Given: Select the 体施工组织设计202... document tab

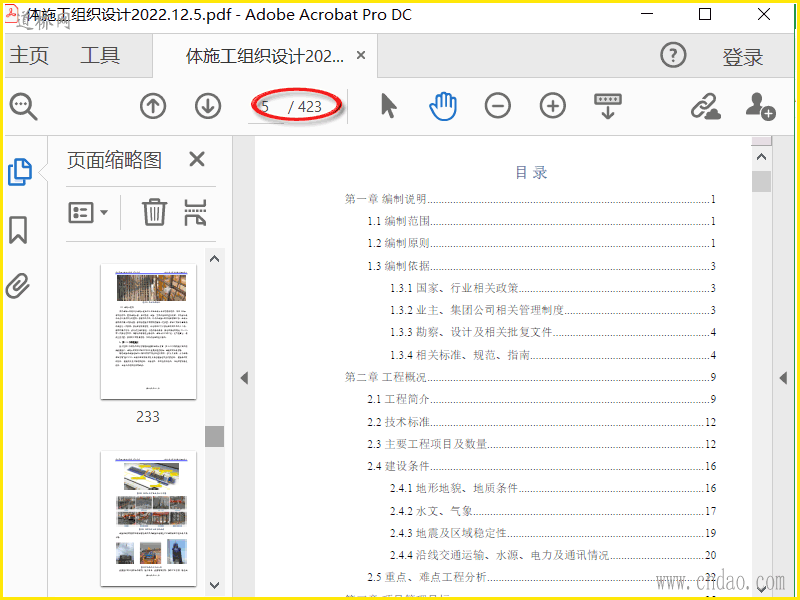Looking at the screenshot, I should (265, 56).
